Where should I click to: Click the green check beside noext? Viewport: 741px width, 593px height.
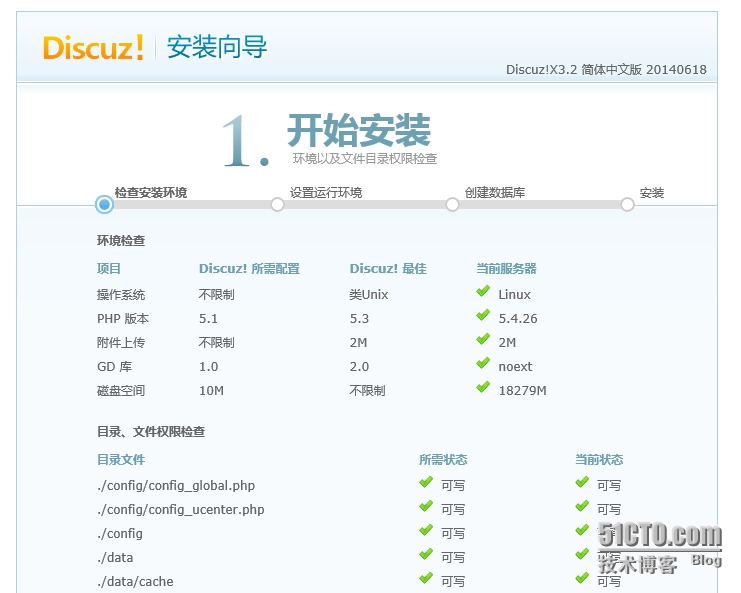click(x=483, y=363)
